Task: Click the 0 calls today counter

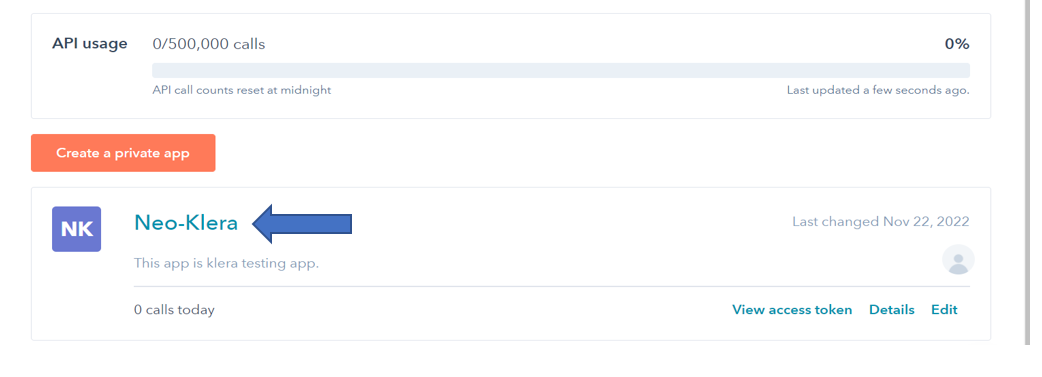Action: [x=174, y=310]
